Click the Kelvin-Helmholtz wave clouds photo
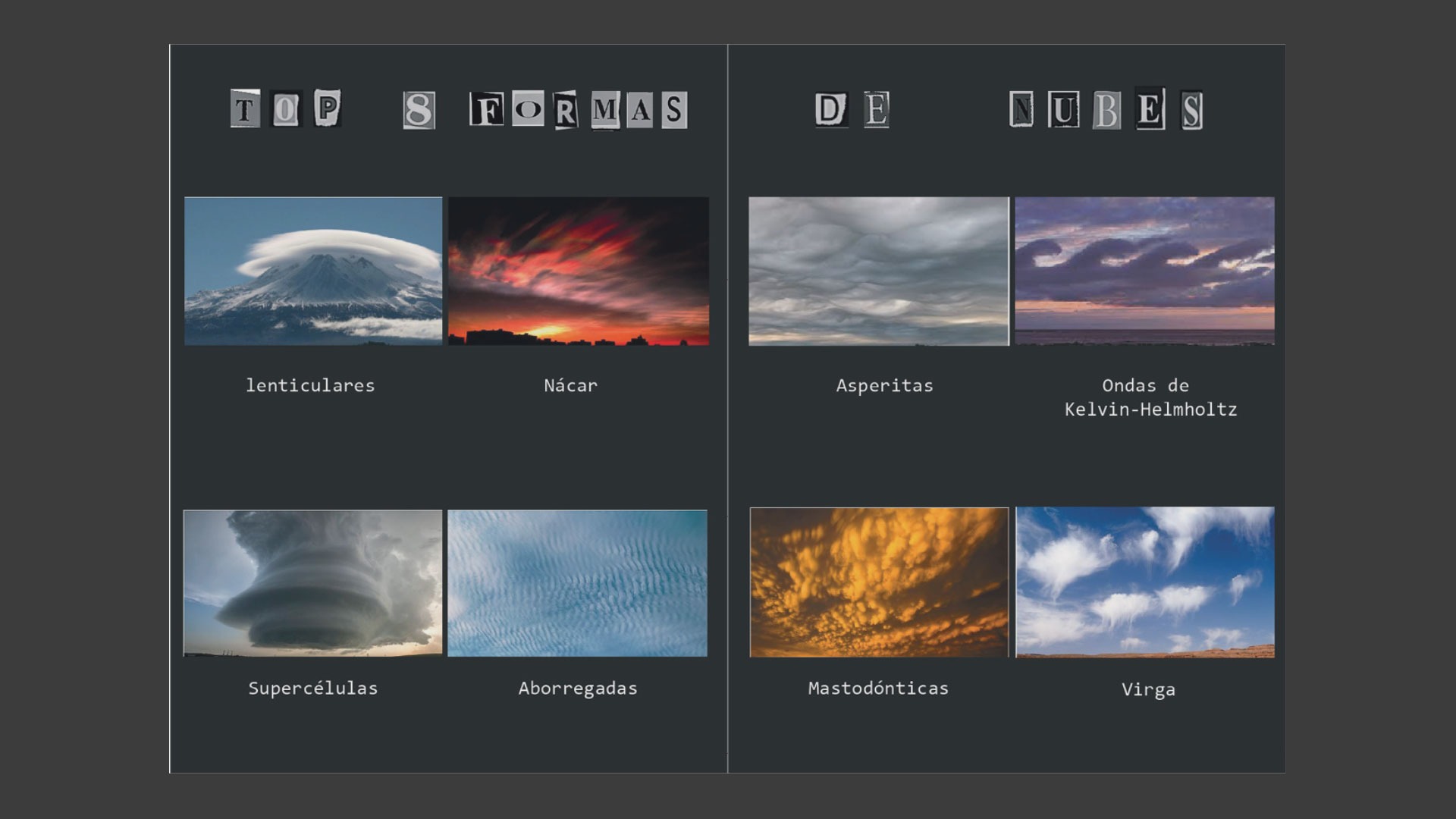 click(1144, 271)
